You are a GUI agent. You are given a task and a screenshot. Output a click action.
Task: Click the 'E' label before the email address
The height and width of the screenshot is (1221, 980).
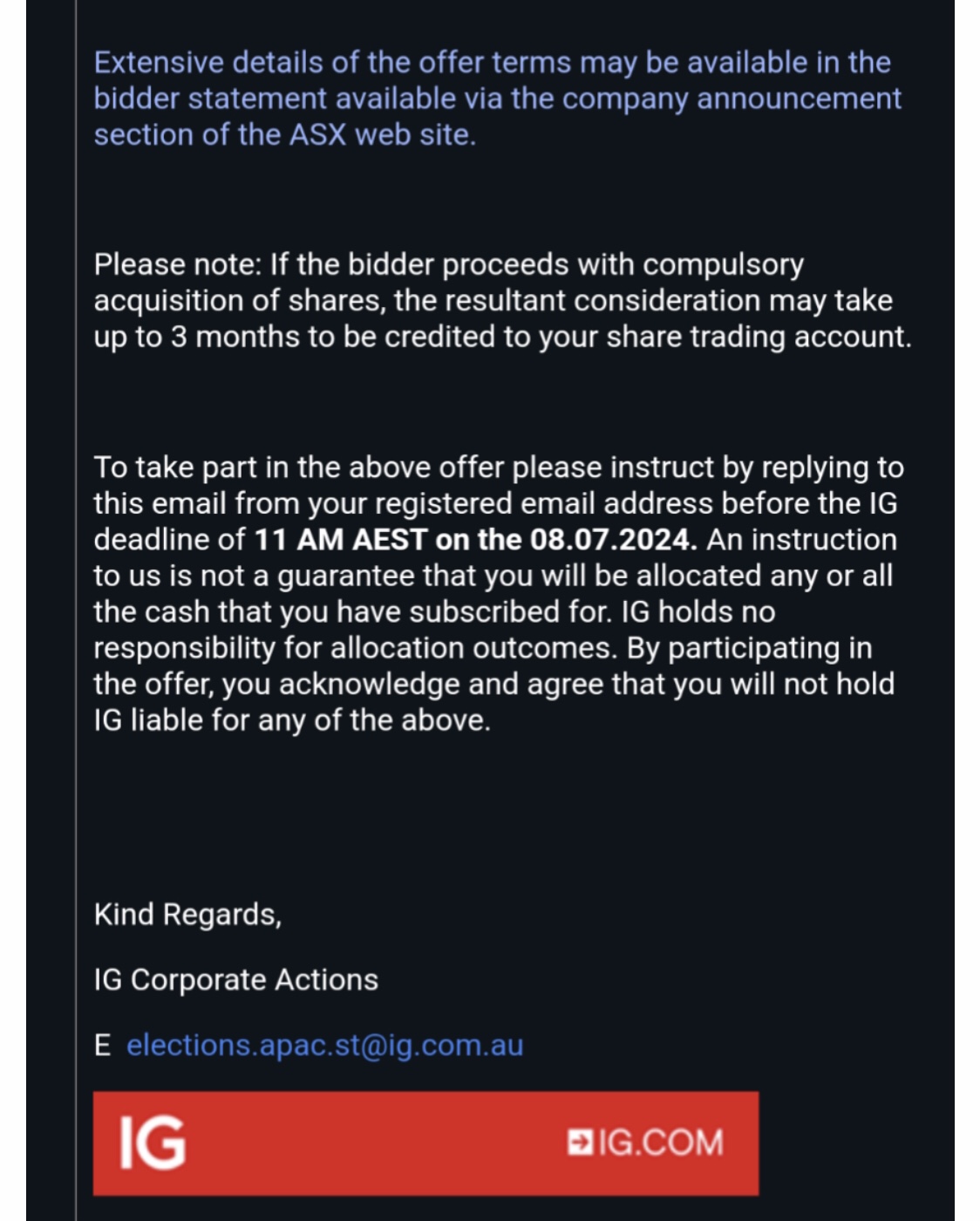pos(102,1045)
